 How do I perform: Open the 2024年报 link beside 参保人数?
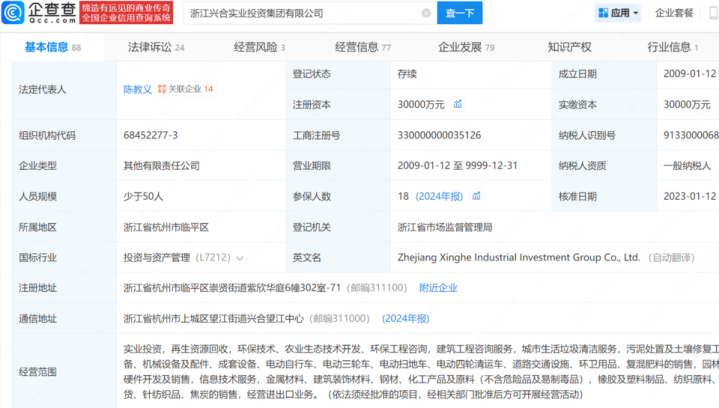[439, 196]
